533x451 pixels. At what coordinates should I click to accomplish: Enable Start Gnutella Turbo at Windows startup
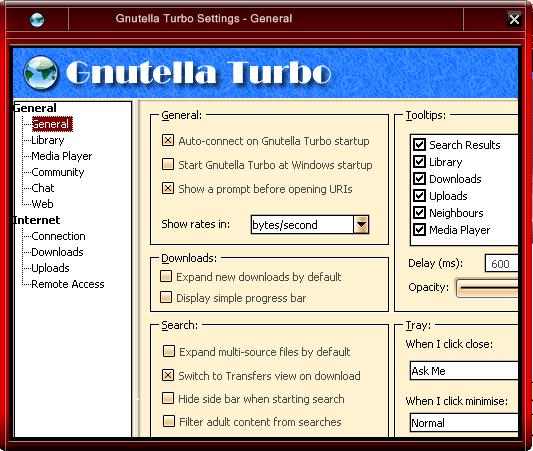[168, 164]
